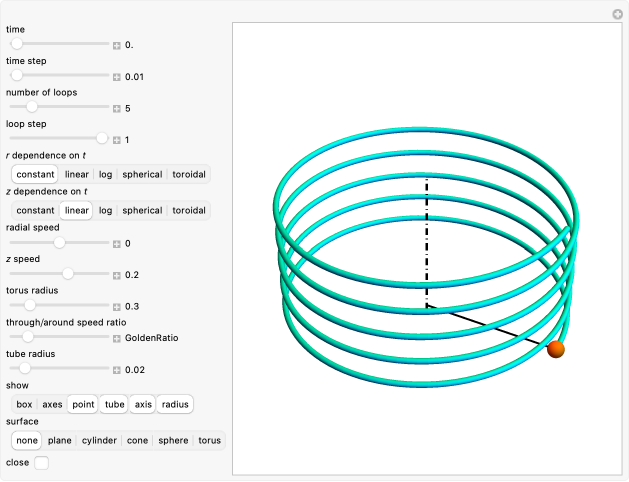Toggle box in the show options
The image size is (629, 482).
[24, 404]
